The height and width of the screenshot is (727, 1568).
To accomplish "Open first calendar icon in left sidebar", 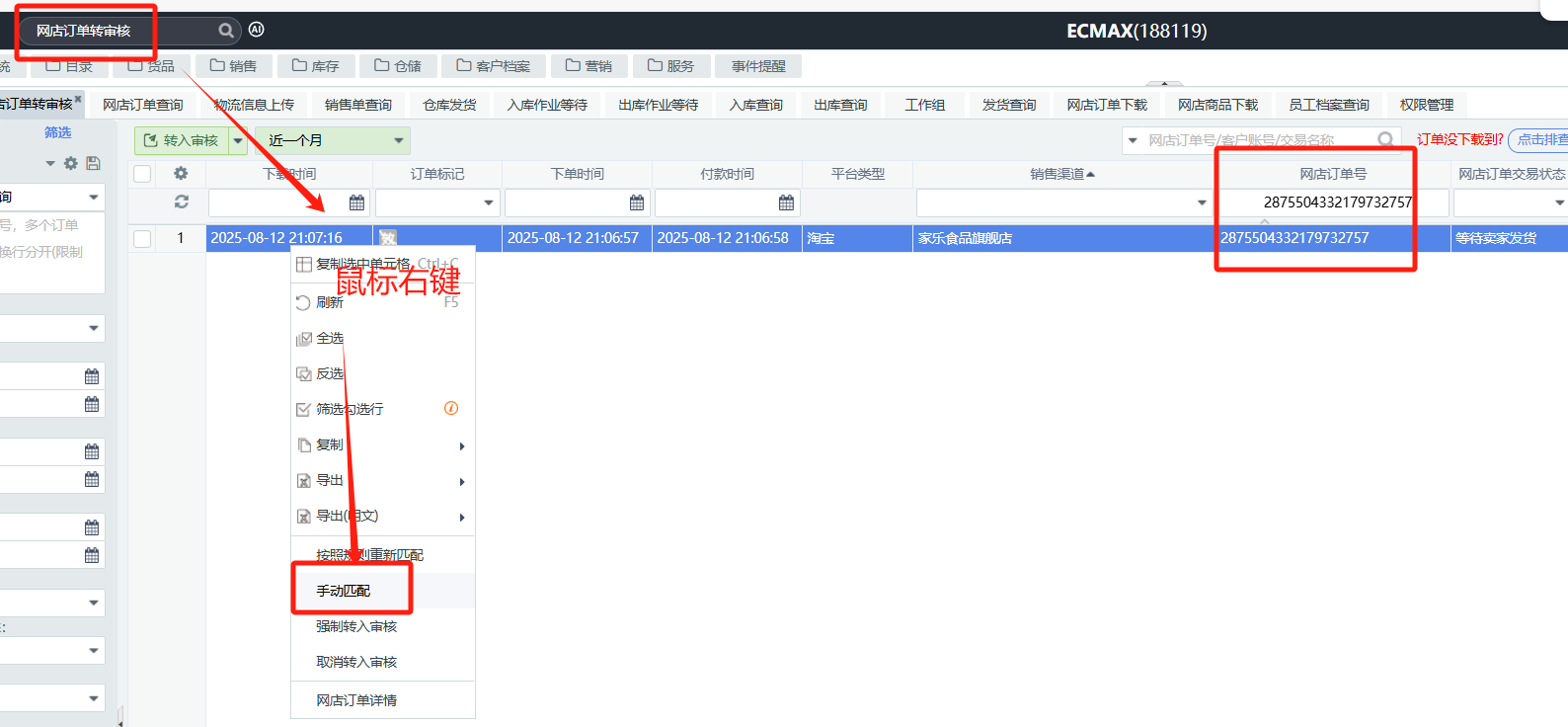I will [x=92, y=376].
